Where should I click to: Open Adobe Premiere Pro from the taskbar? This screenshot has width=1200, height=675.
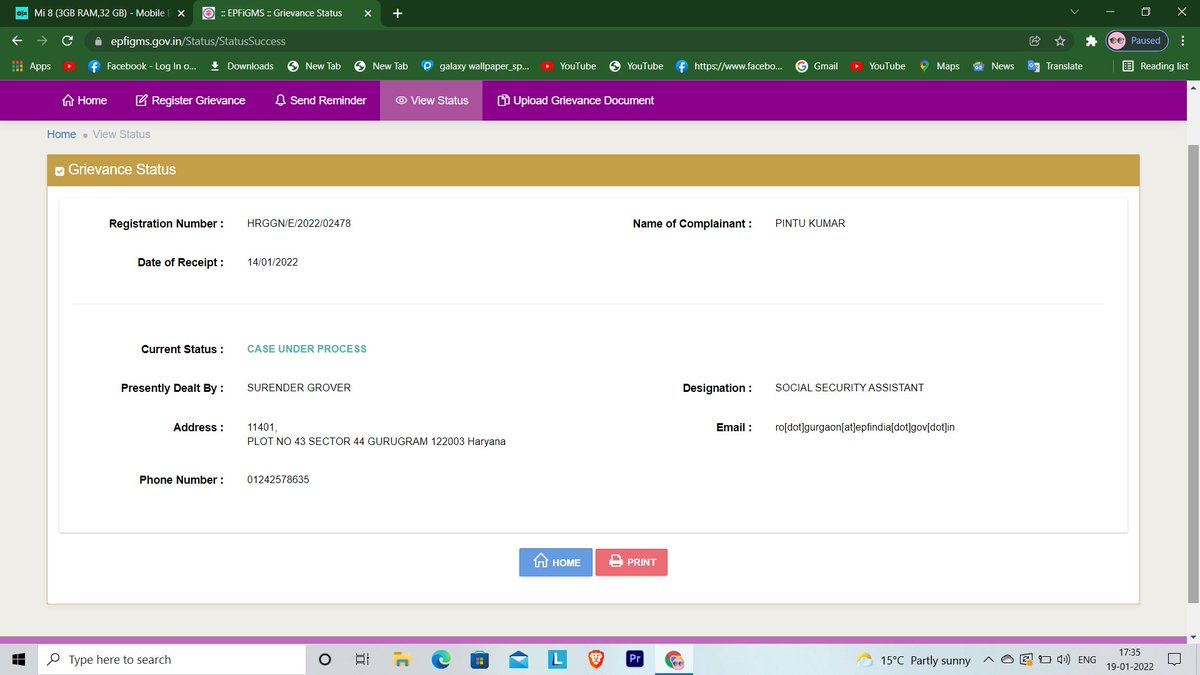[635, 660]
